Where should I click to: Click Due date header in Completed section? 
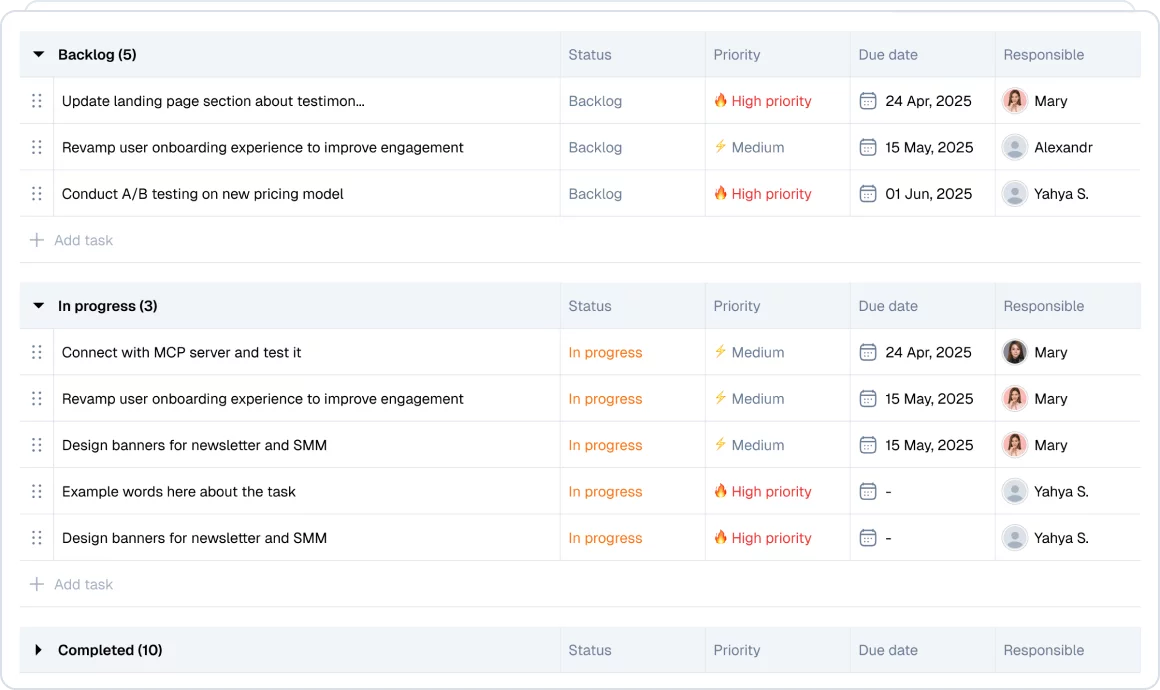(887, 650)
